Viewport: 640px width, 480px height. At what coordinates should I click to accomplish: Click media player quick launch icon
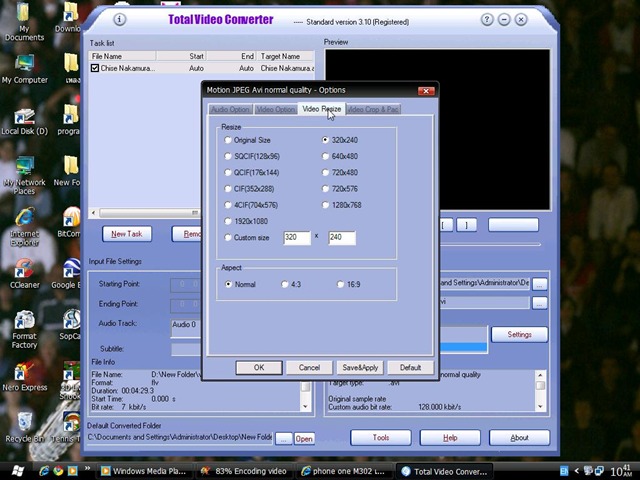(72, 471)
